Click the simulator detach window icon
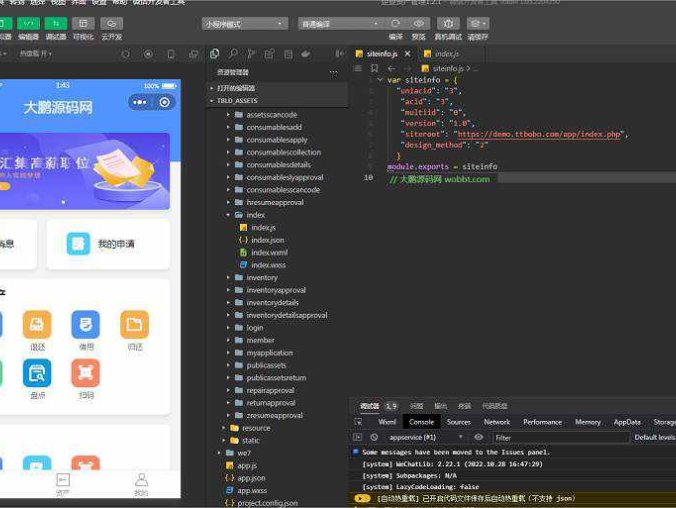The width and height of the screenshot is (676, 508). tap(194, 54)
